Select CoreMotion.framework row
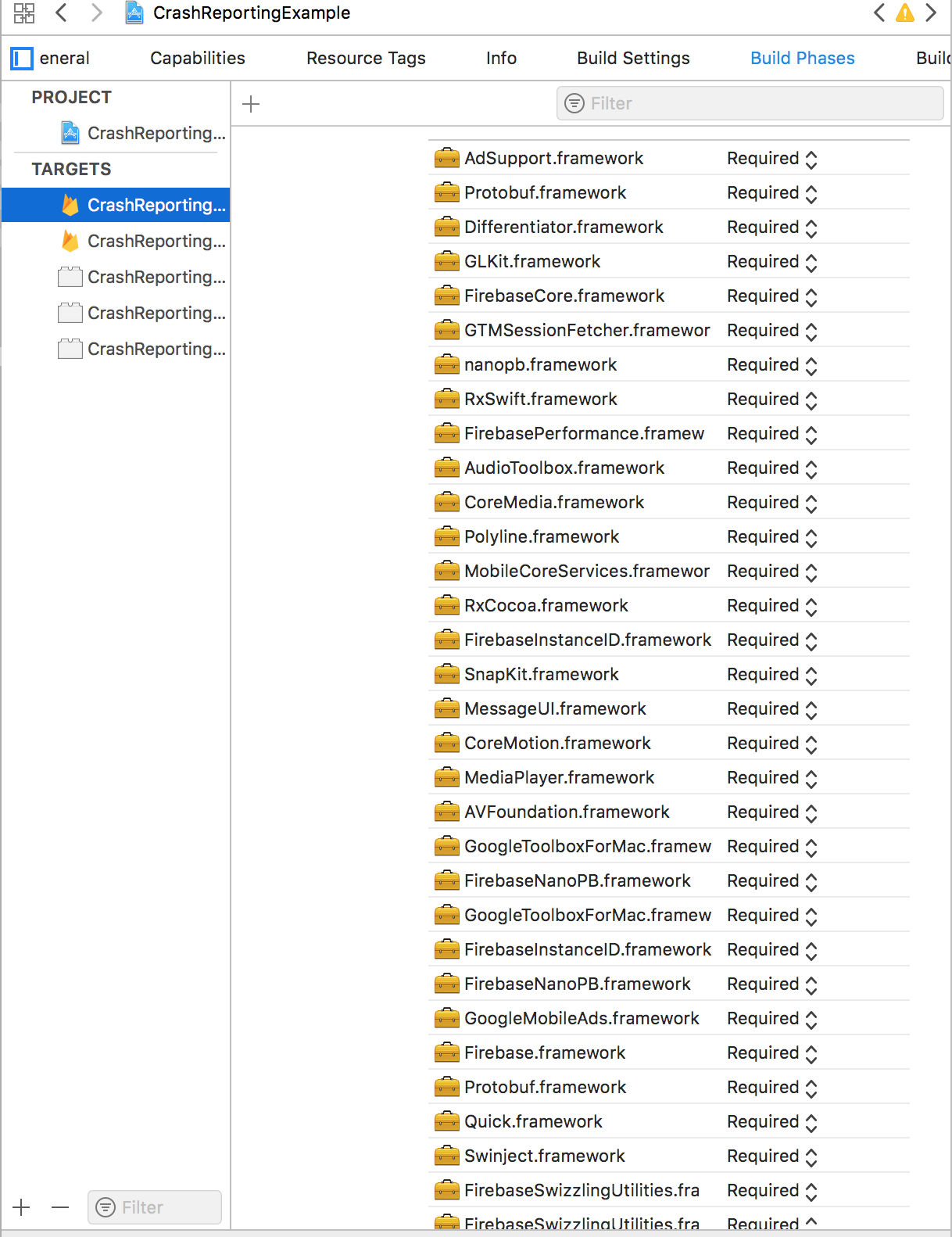The width and height of the screenshot is (952, 1237). [x=669, y=743]
